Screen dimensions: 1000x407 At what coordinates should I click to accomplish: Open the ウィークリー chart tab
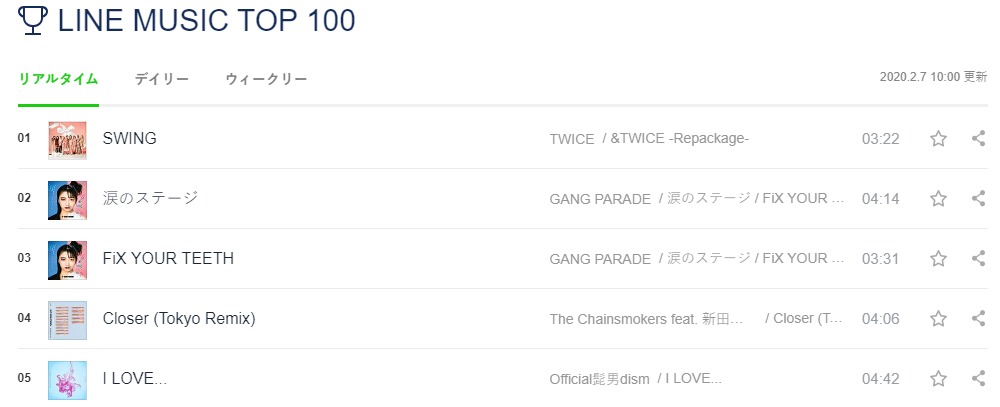266,79
